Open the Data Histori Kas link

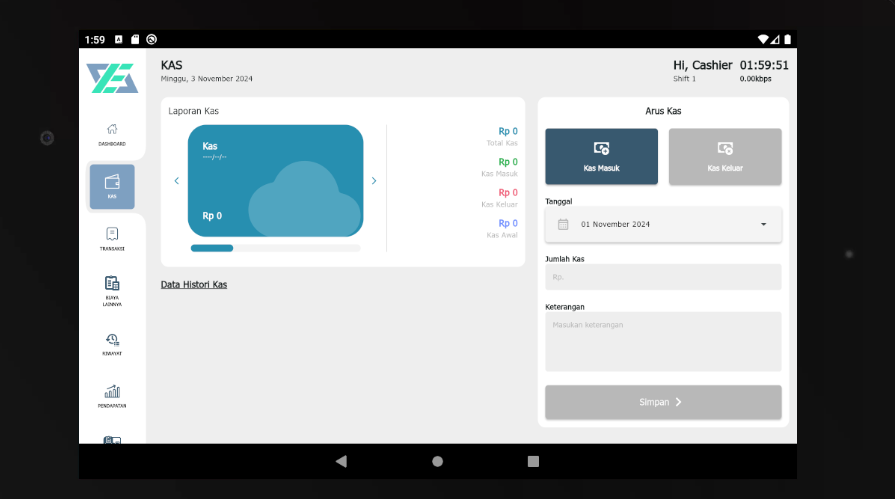click(194, 285)
